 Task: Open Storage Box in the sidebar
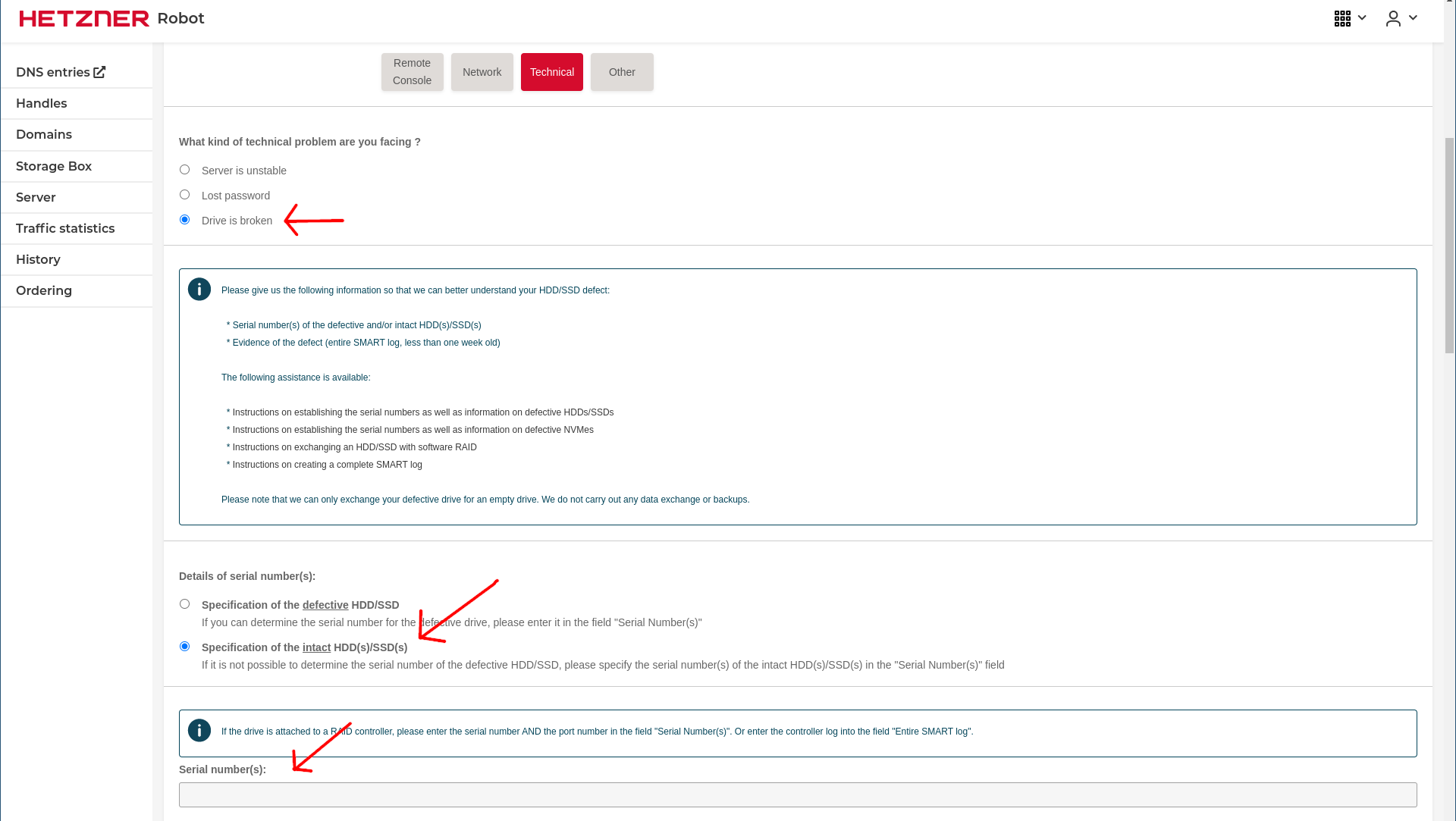(x=54, y=166)
